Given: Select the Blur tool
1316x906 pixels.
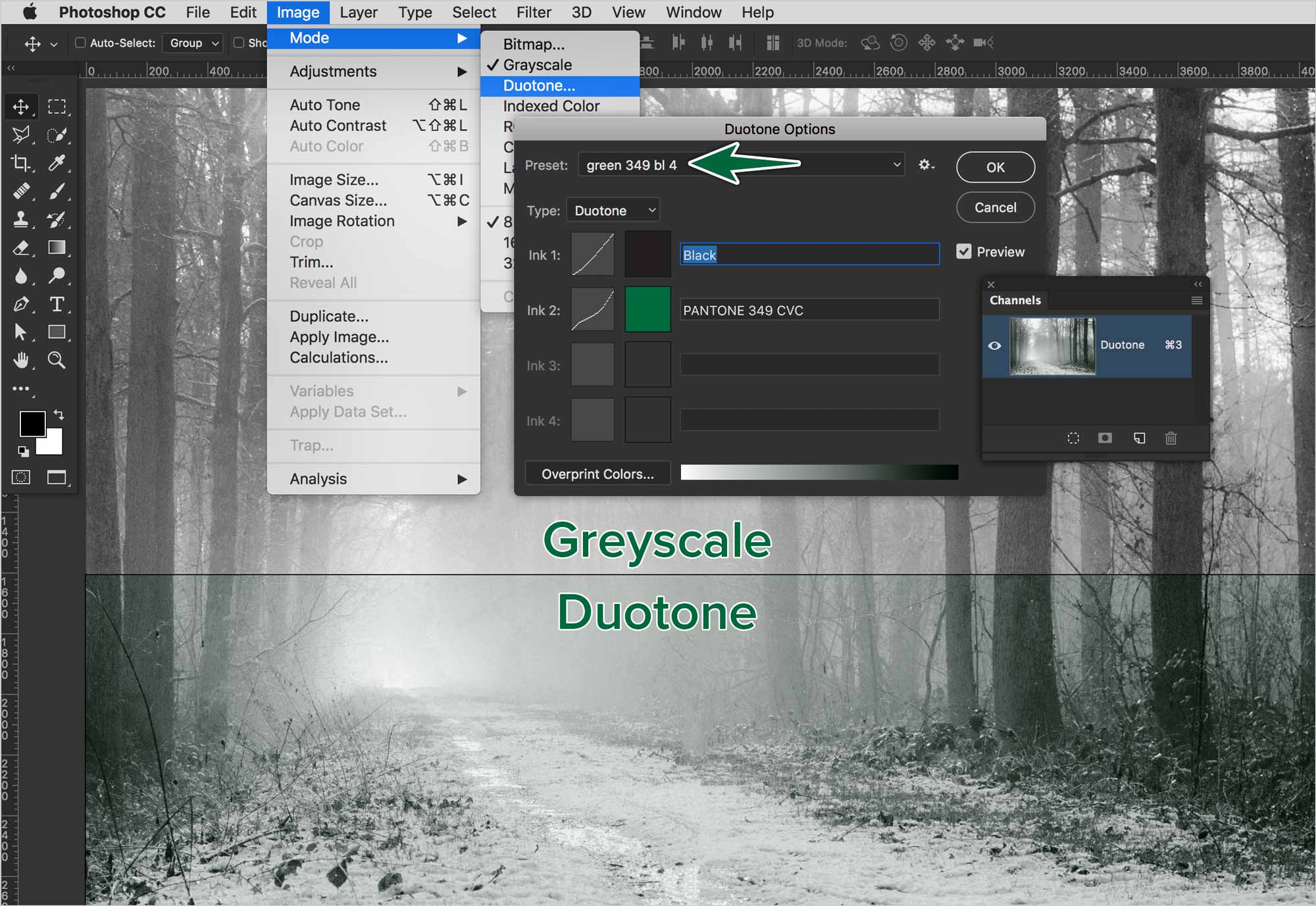Looking at the screenshot, I should point(21,276).
